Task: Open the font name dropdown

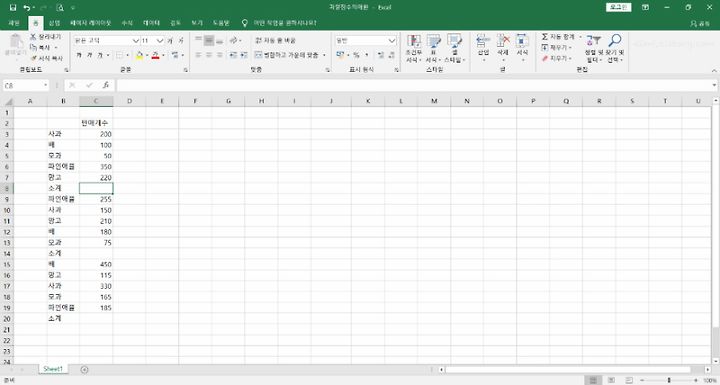Action: click(x=135, y=41)
